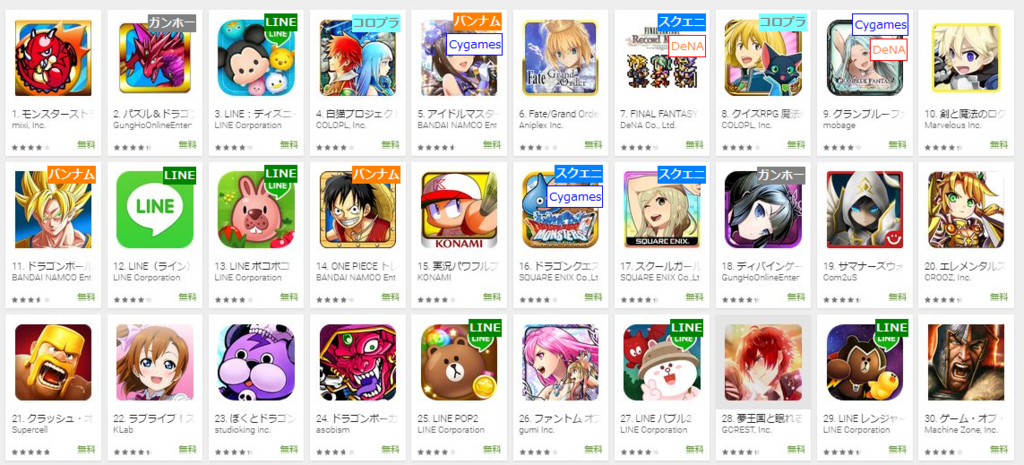Viewport: 1024px width, 465px height.
Task: Open the Clash of Clans barbarian icon
Action: [x=53, y=362]
